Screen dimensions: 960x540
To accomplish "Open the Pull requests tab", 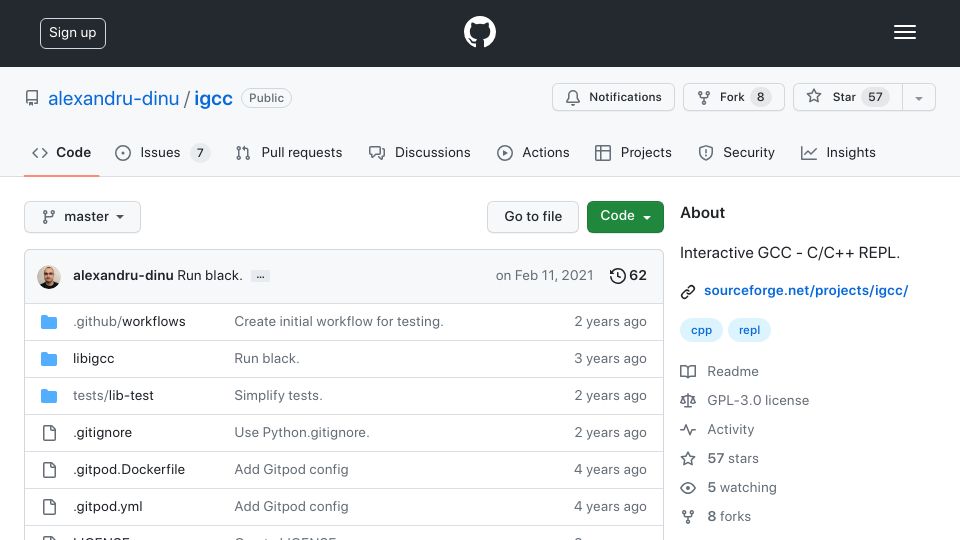I will 288,152.
